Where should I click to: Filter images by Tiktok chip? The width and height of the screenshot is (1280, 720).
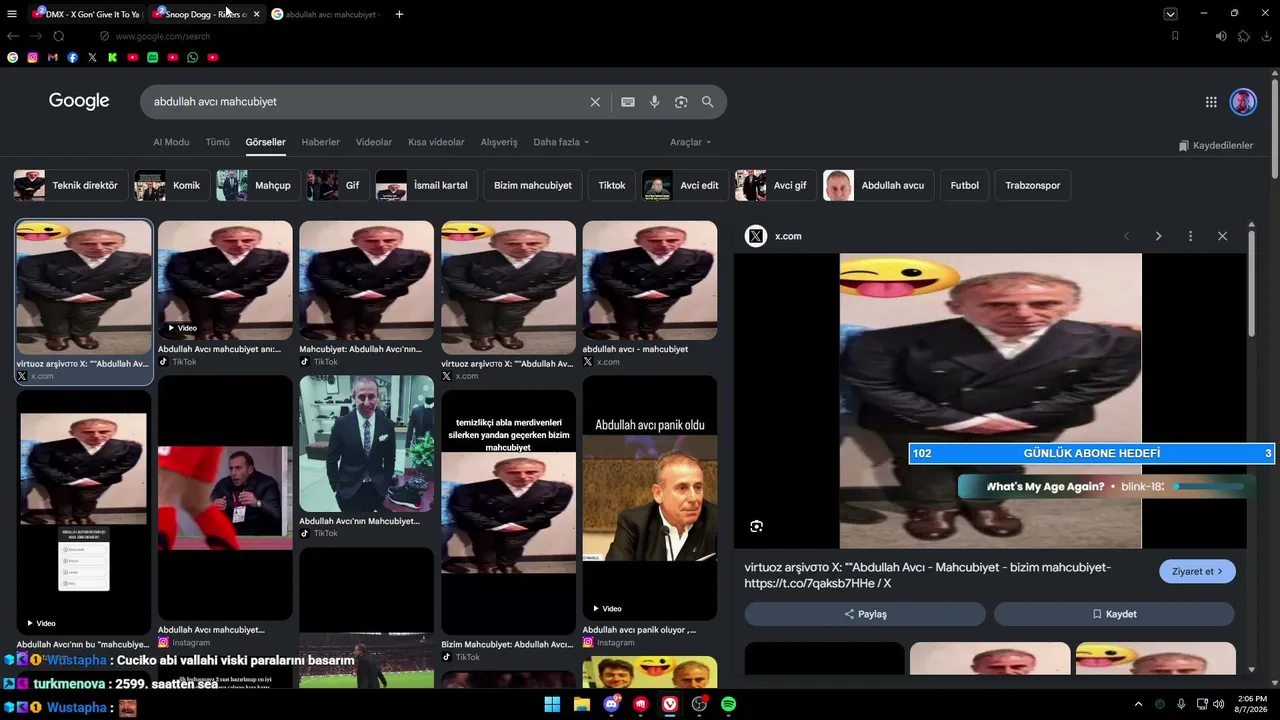(x=612, y=186)
